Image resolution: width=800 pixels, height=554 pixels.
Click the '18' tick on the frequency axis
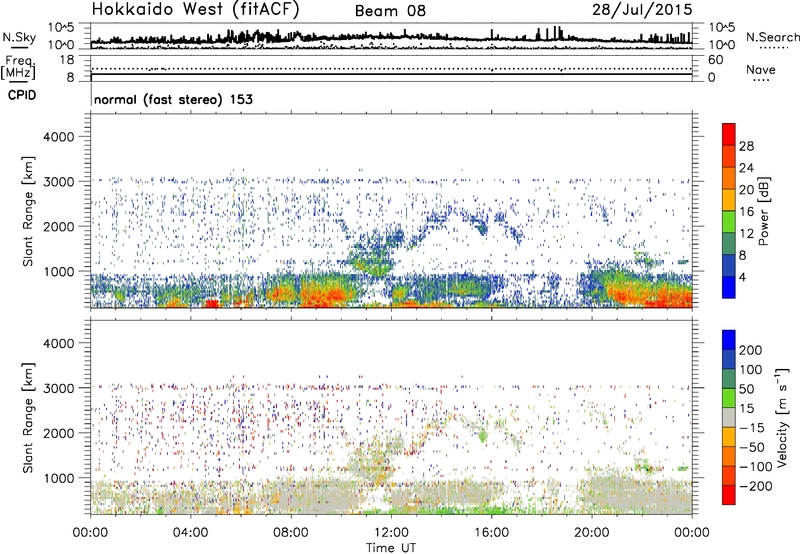click(x=67, y=60)
